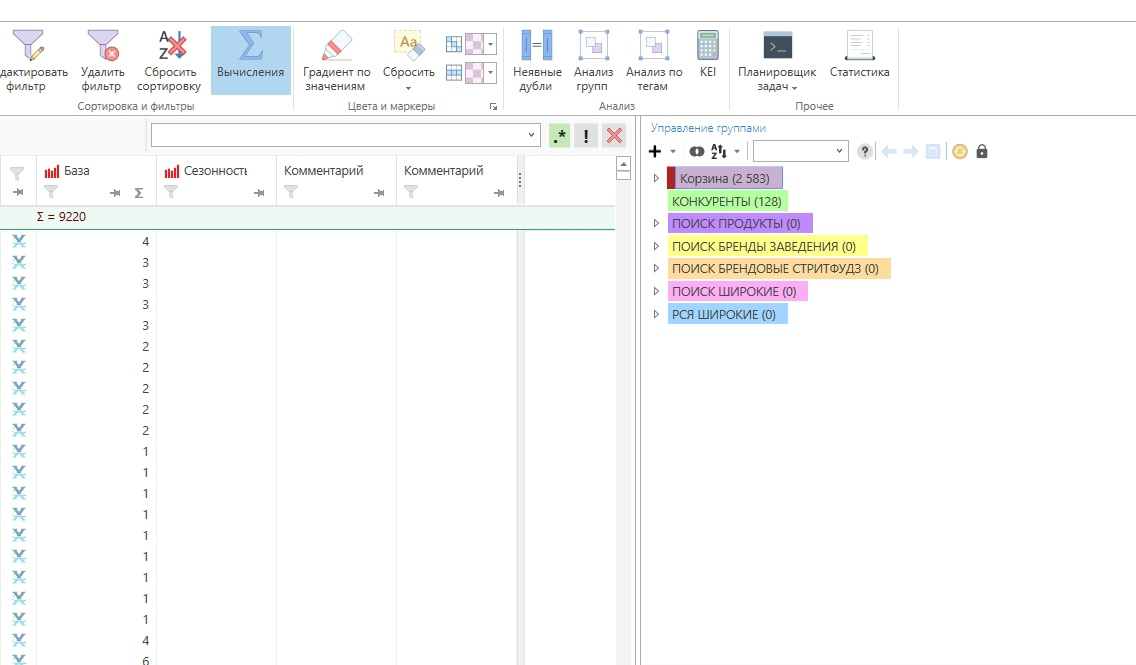The height and width of the screenshot is (665, 1136).
Task: Open the group search combo box
Action: 801,151
